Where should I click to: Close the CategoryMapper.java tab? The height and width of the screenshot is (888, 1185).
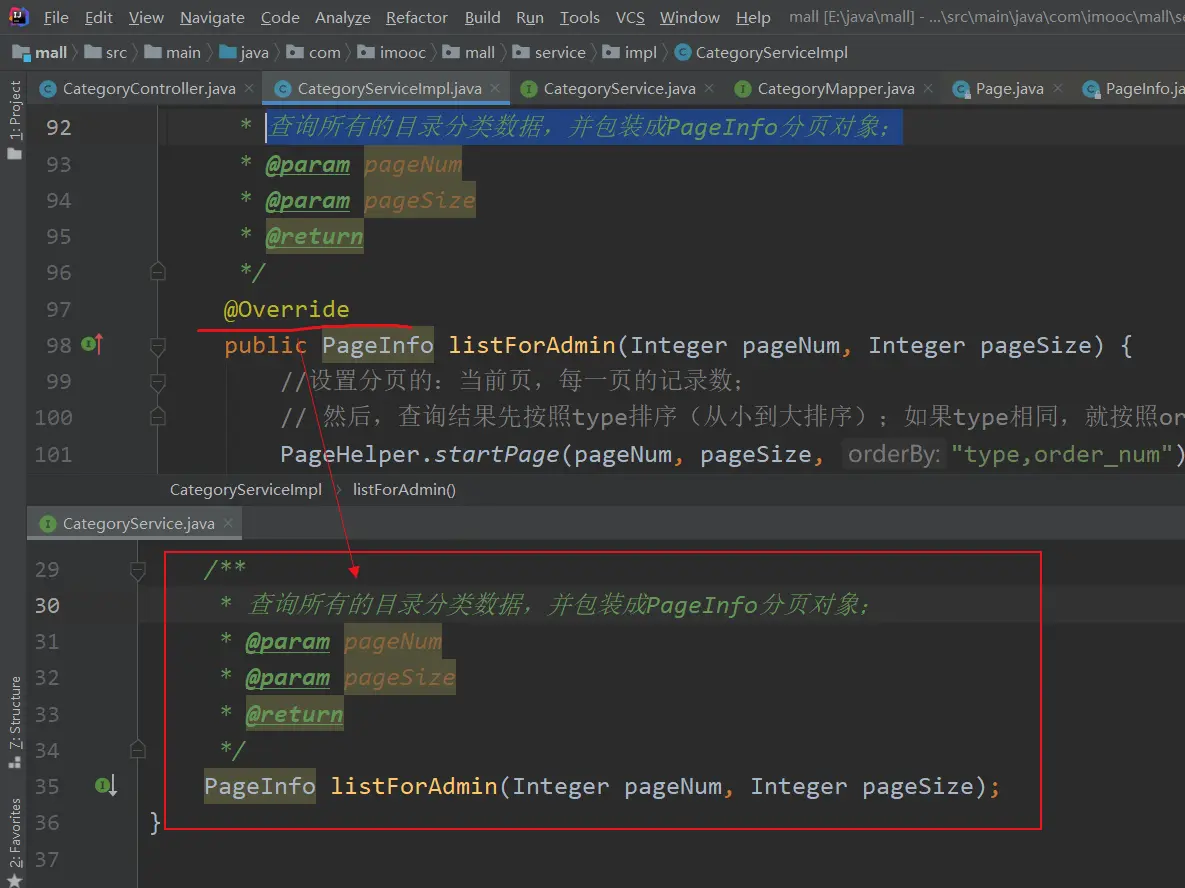point(929,89)
